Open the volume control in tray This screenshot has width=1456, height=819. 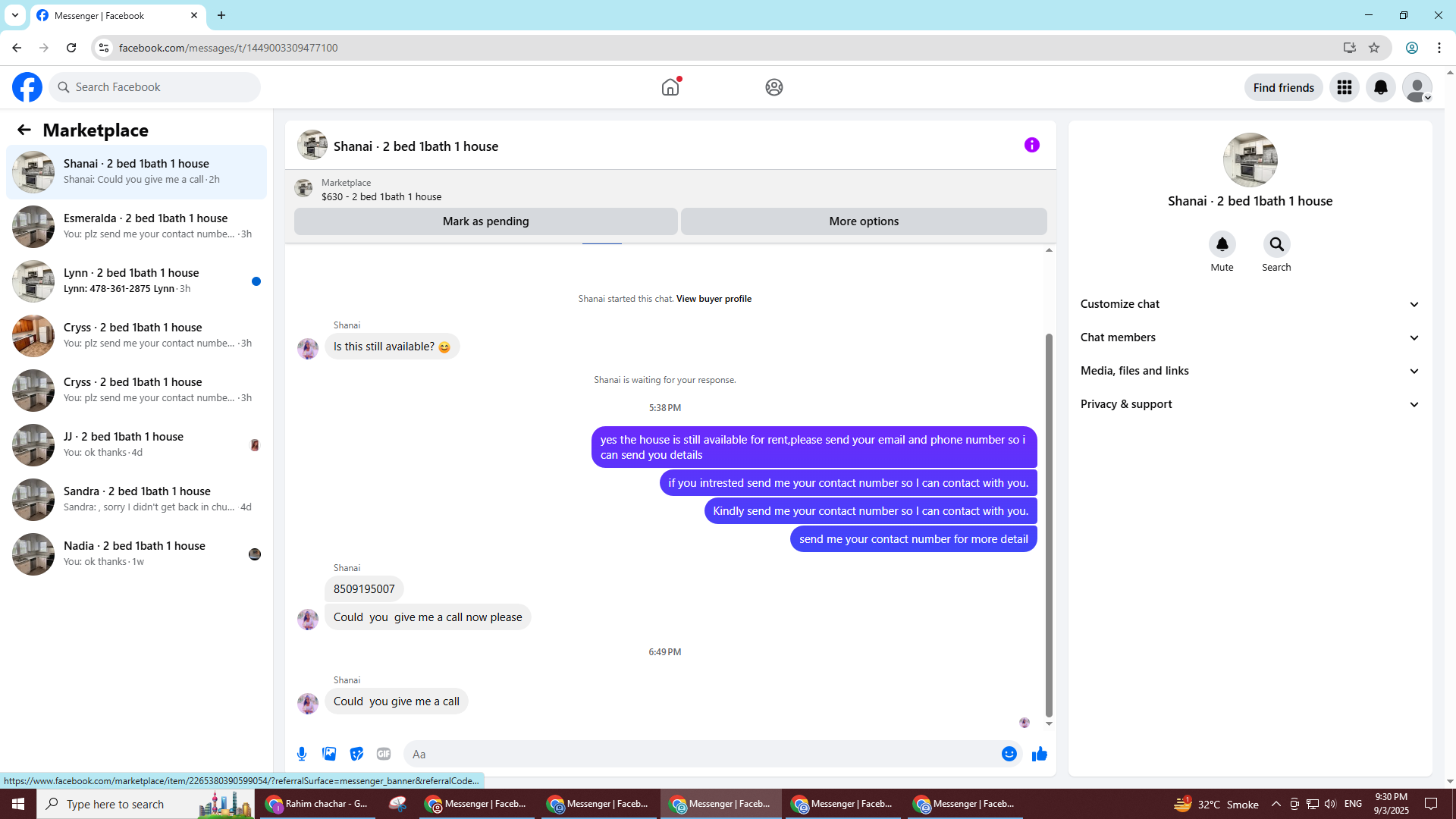(1330, 804)
